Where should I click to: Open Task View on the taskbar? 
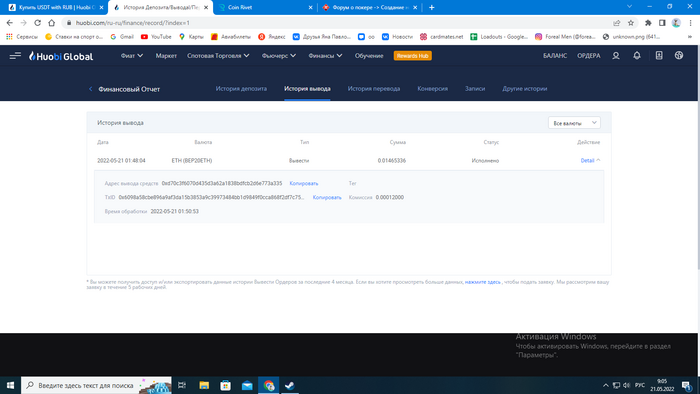[x=182, y=385]
